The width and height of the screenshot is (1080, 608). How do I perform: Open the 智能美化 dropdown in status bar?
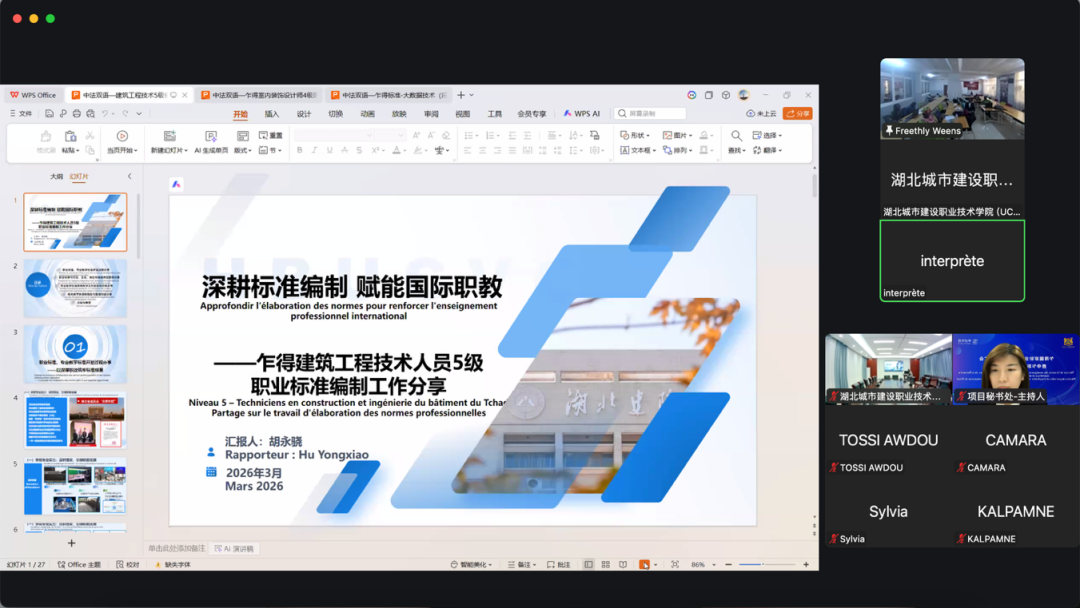tap(470, 565)
